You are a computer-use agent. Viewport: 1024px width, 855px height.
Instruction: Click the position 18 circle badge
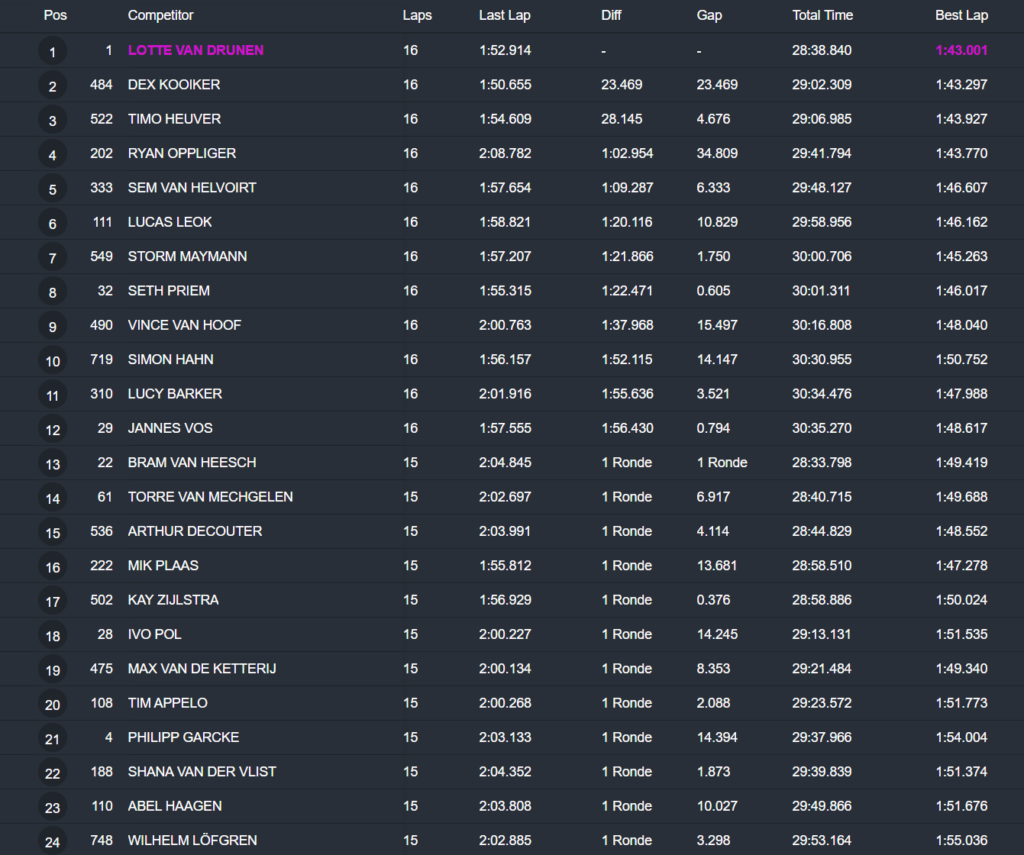(x=52, y=636)
